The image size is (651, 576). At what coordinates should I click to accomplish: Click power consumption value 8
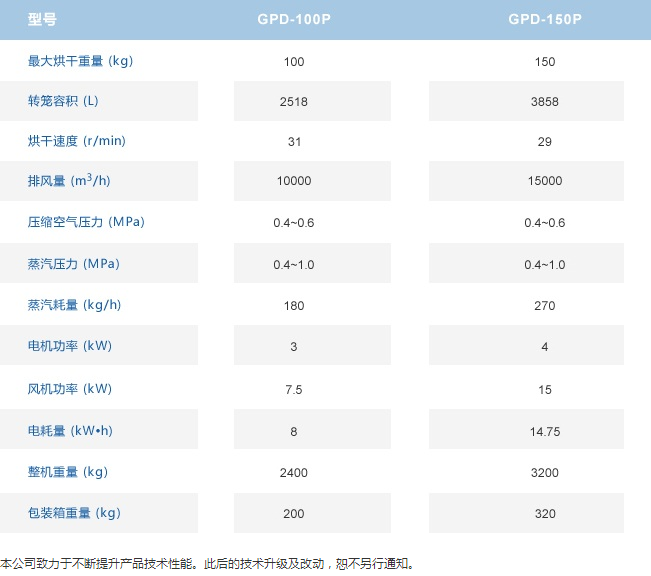point(294,432)
